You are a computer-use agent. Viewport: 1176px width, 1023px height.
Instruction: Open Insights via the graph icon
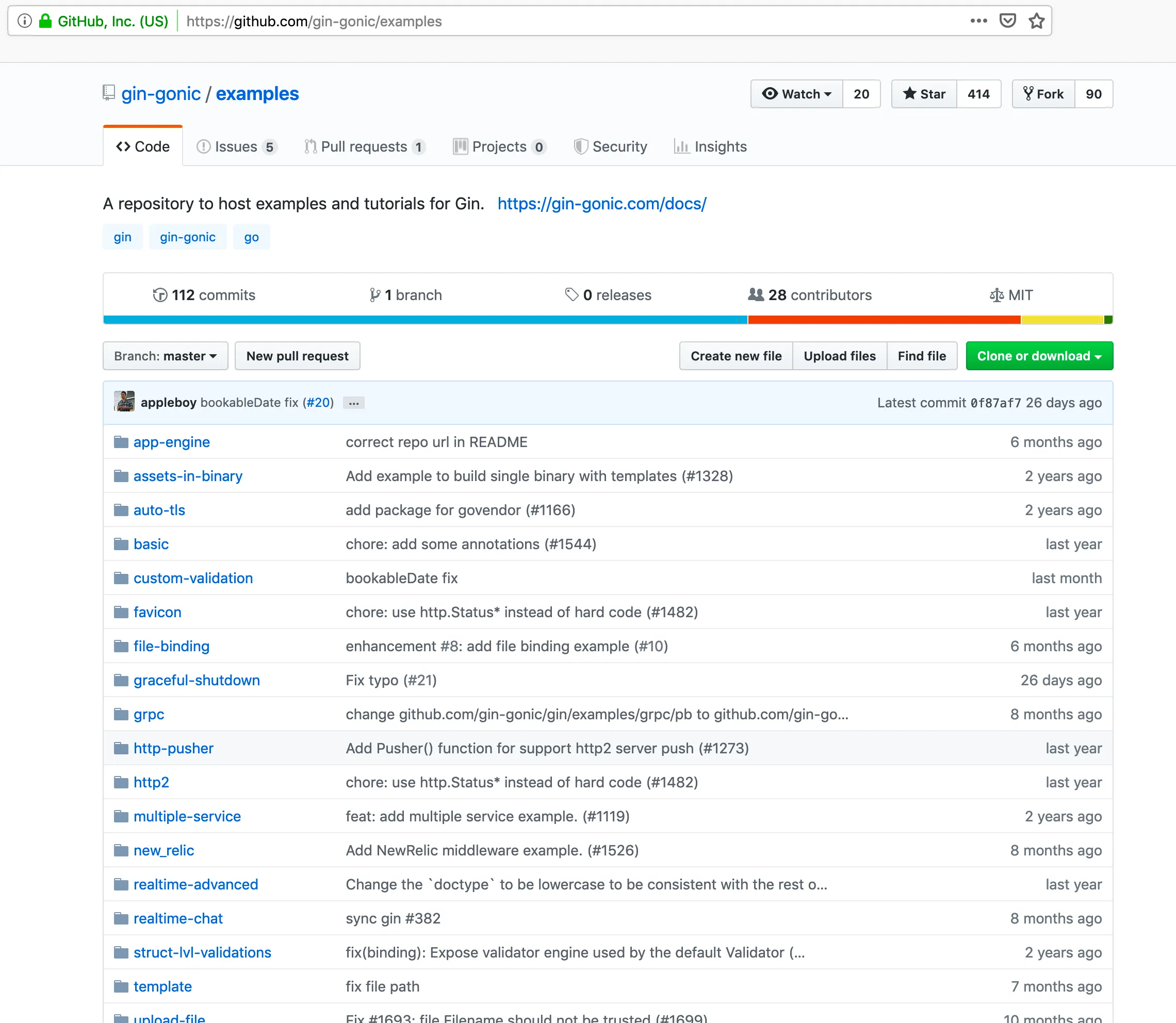[682, 147]
